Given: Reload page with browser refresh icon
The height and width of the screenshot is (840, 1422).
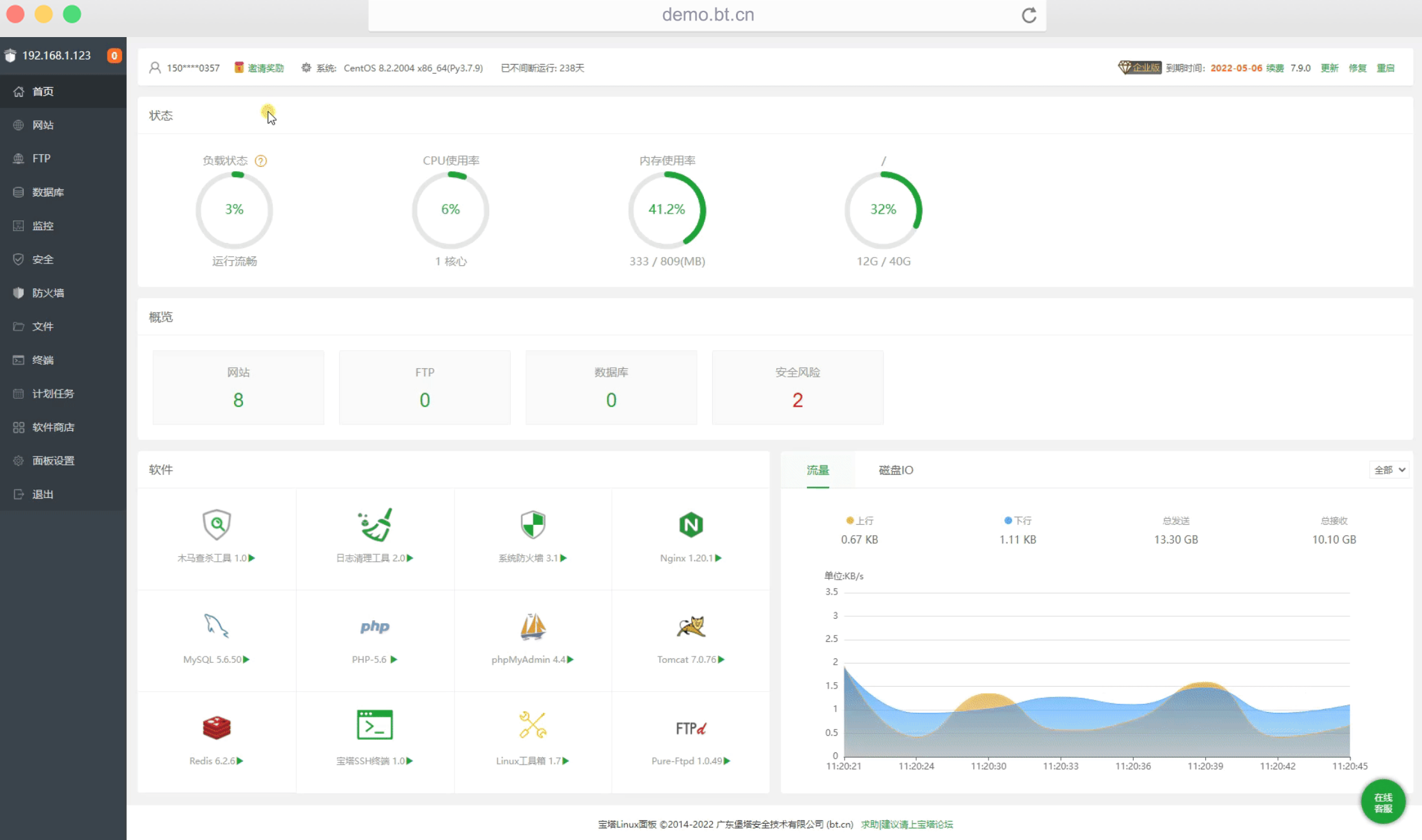Looking at the screenshot, I should point(1029,15).
